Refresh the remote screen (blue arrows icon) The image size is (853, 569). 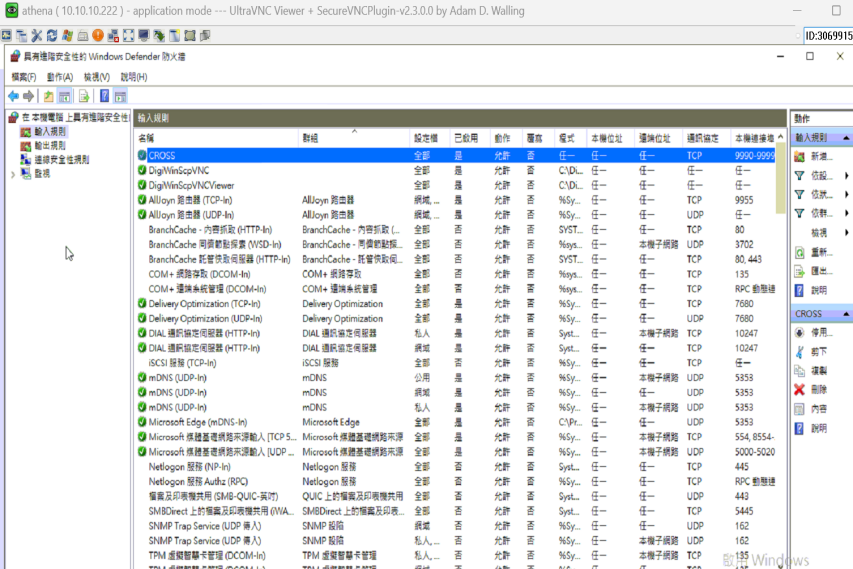pyautogui.click(x=52, y=36)
